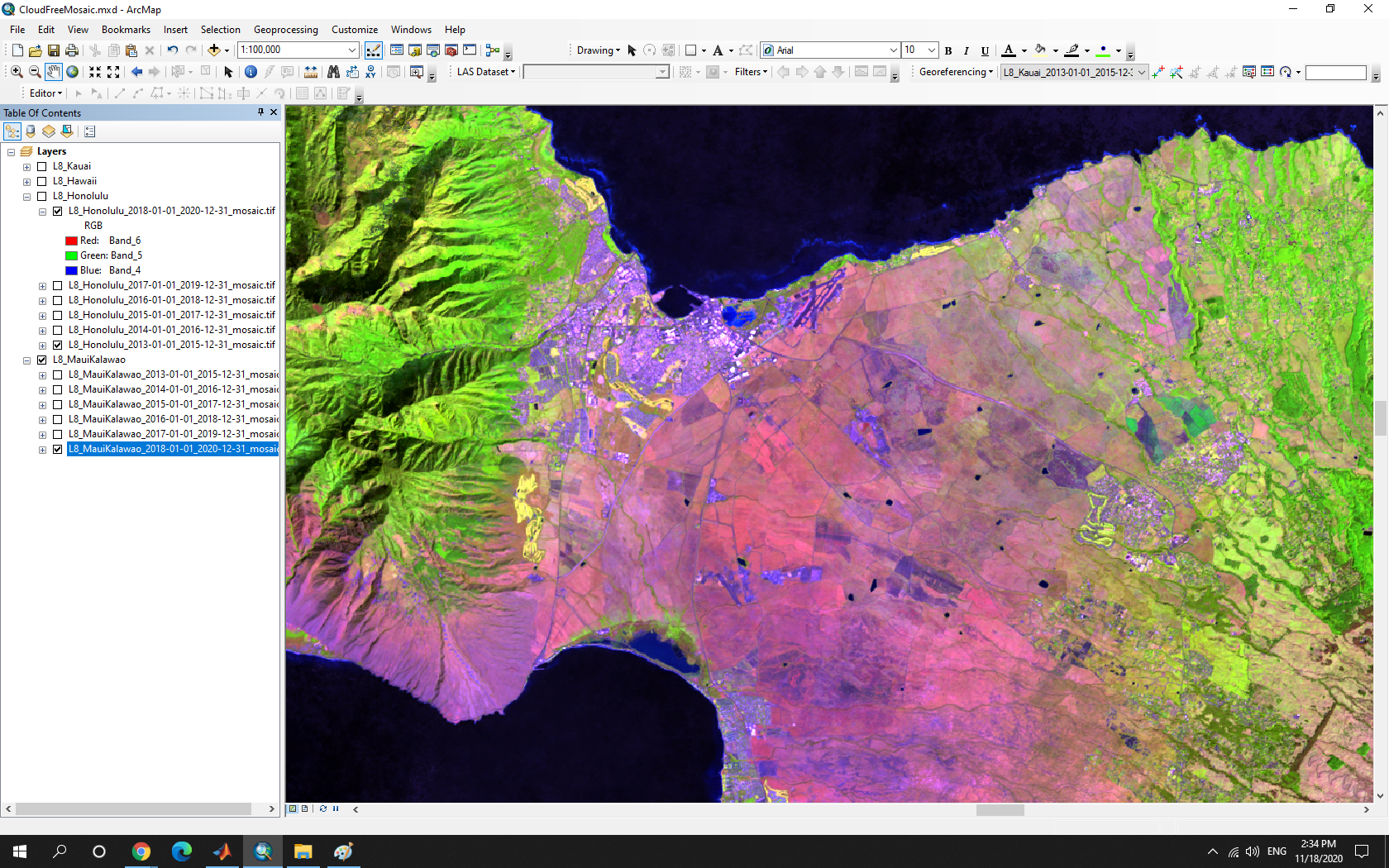The width and height of the screenshot is (1389, 868).
Task: Select the Identify tool
Action: click(x=251, y=72)
